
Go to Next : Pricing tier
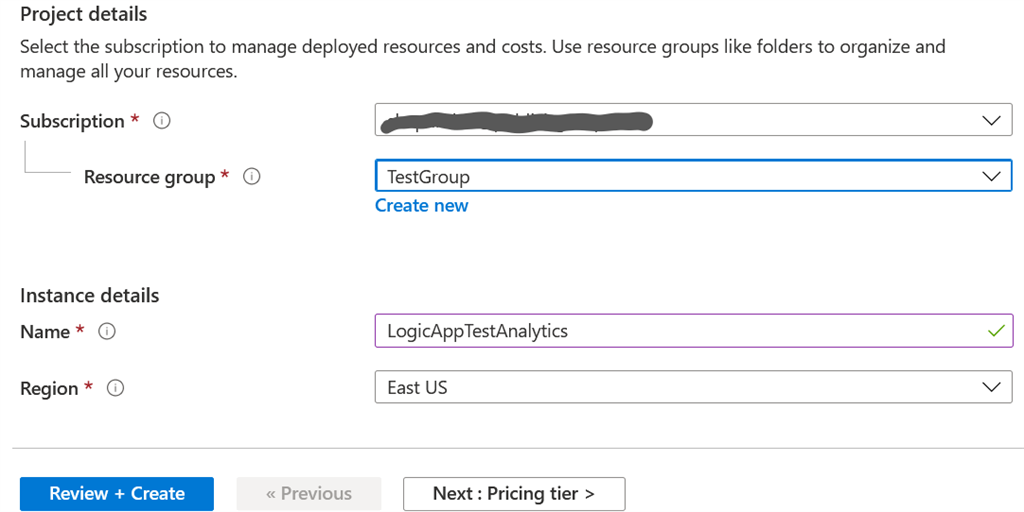point(514,494)
